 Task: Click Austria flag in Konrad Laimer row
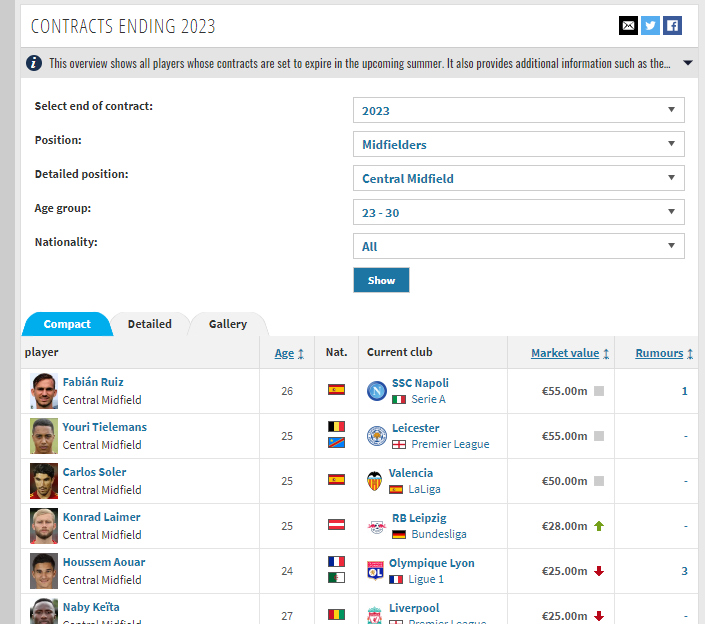click(336, 524)
